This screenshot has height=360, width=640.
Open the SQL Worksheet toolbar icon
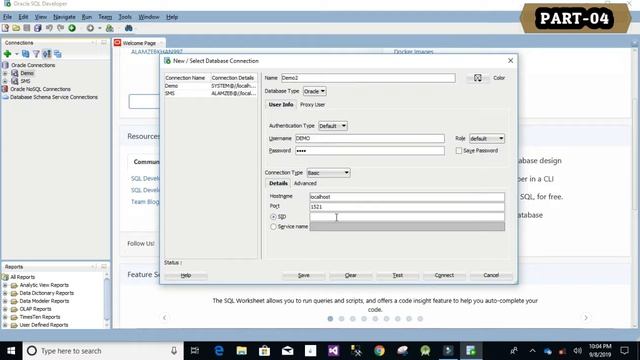109,28
